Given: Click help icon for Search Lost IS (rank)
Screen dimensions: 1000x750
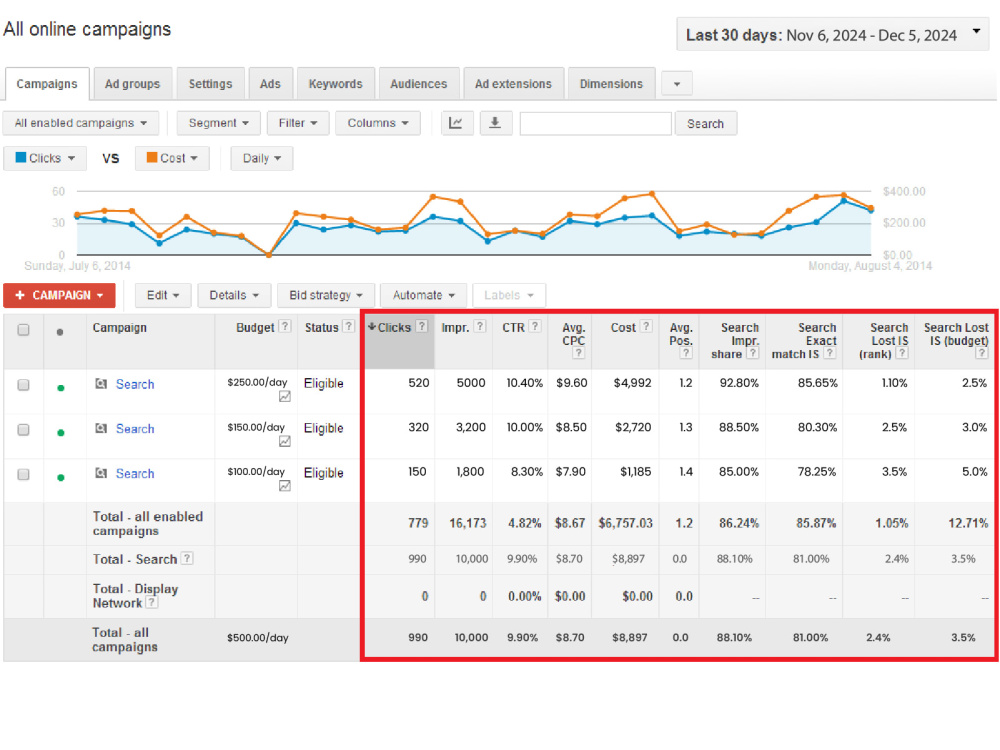Looking at the screenshot, I should pos(902,353).
